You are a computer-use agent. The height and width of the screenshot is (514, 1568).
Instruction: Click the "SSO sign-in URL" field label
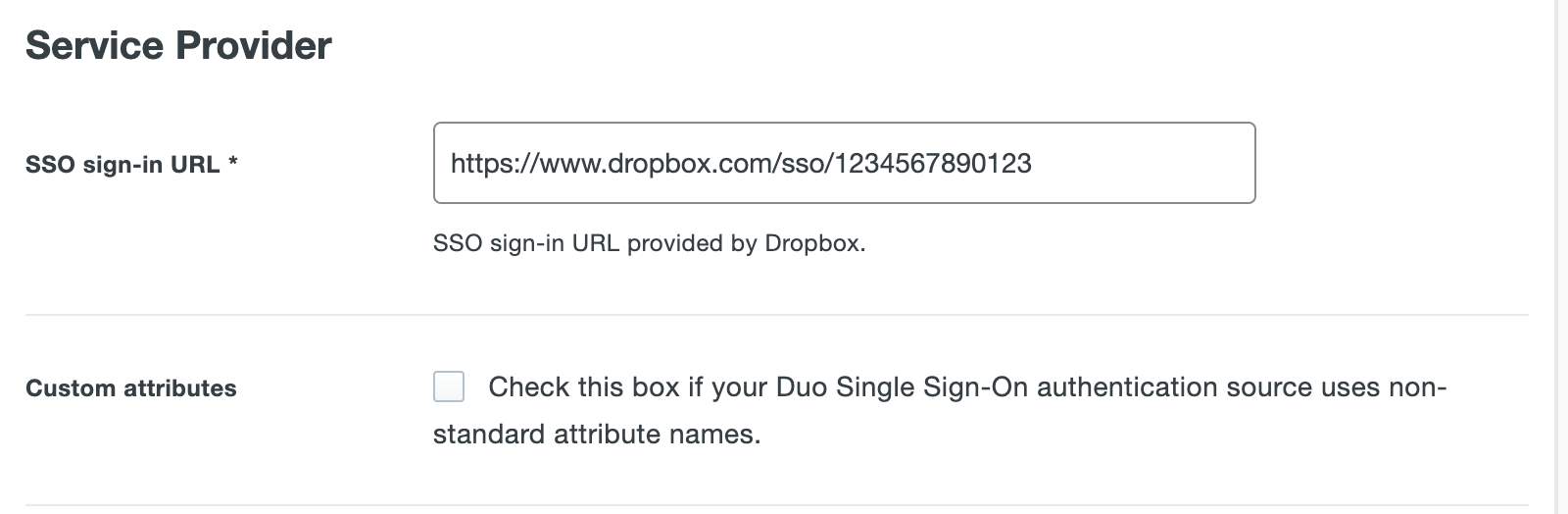[122, 165]
